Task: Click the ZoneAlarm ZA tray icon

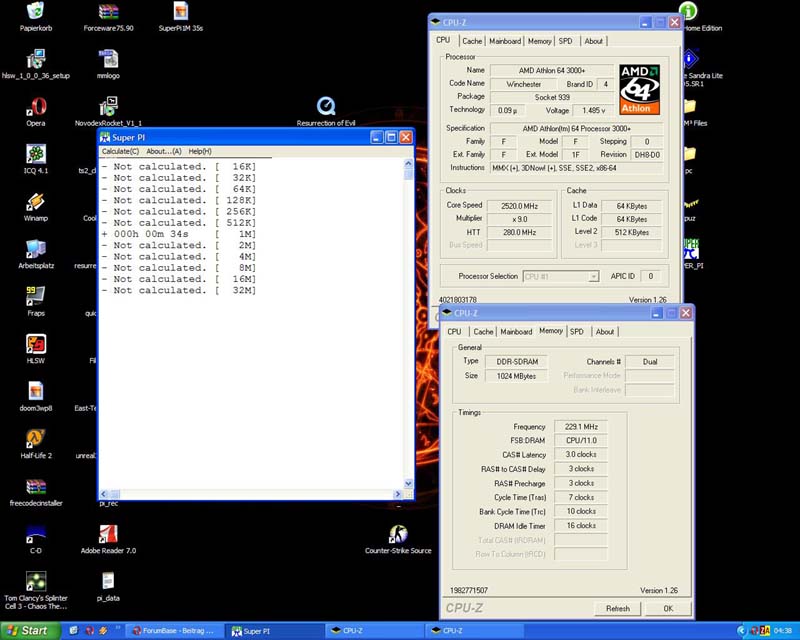Action: [x=764, y=631]
